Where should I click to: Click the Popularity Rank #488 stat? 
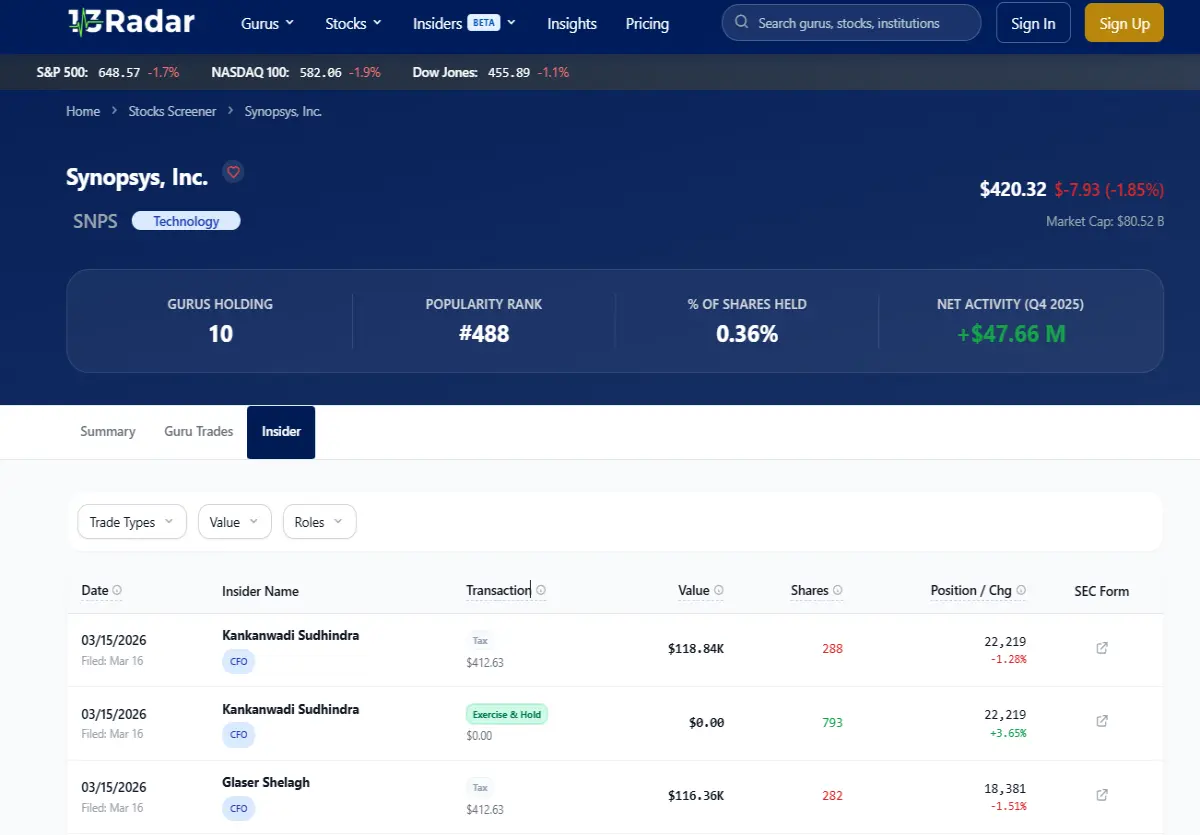point(484,321)
